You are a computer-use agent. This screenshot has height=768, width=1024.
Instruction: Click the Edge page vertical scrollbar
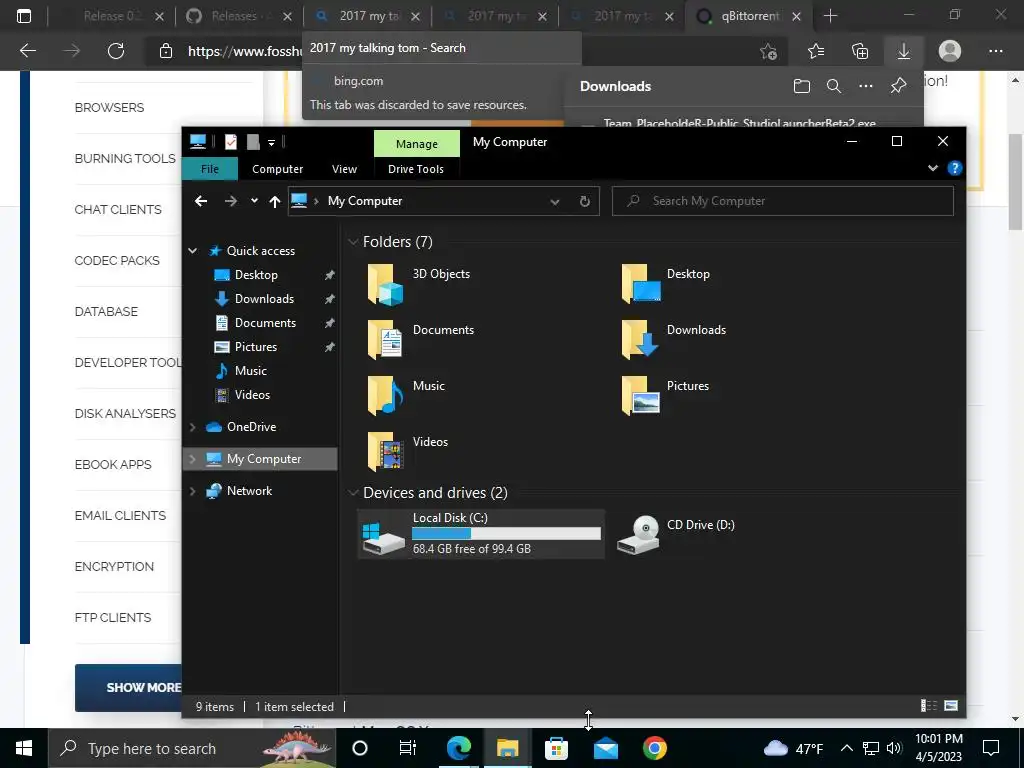(1015, 182)
